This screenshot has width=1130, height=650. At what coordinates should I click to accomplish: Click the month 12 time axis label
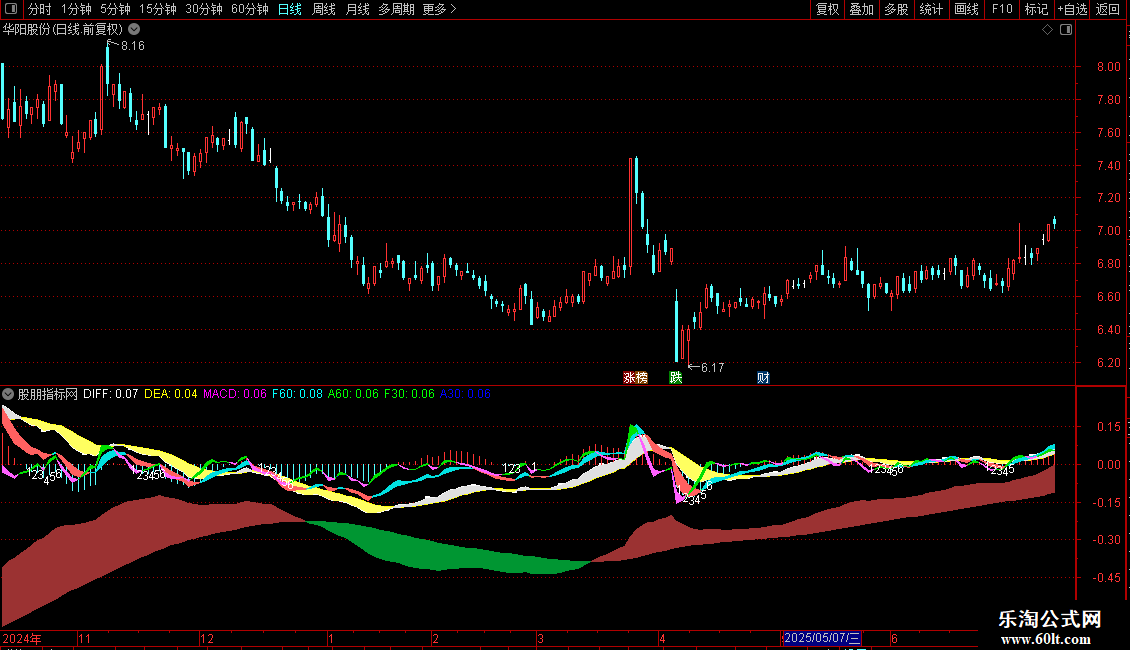(207, 638)
